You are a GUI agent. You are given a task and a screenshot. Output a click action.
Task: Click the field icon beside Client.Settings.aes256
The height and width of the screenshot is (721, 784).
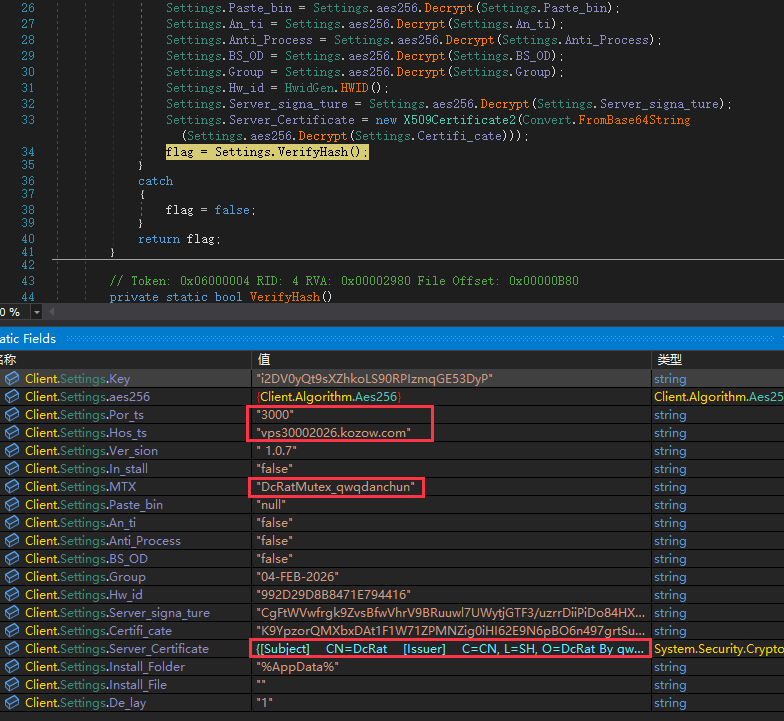pos(12,396)
